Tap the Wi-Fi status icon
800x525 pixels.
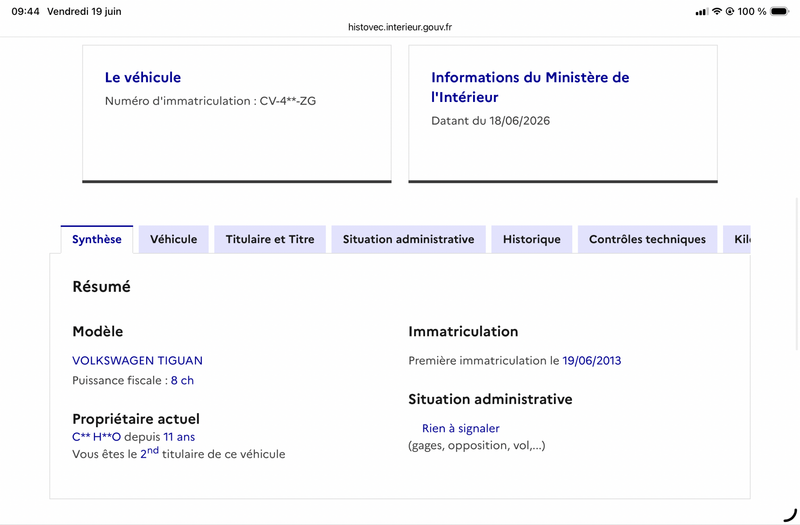click(717, 11)
